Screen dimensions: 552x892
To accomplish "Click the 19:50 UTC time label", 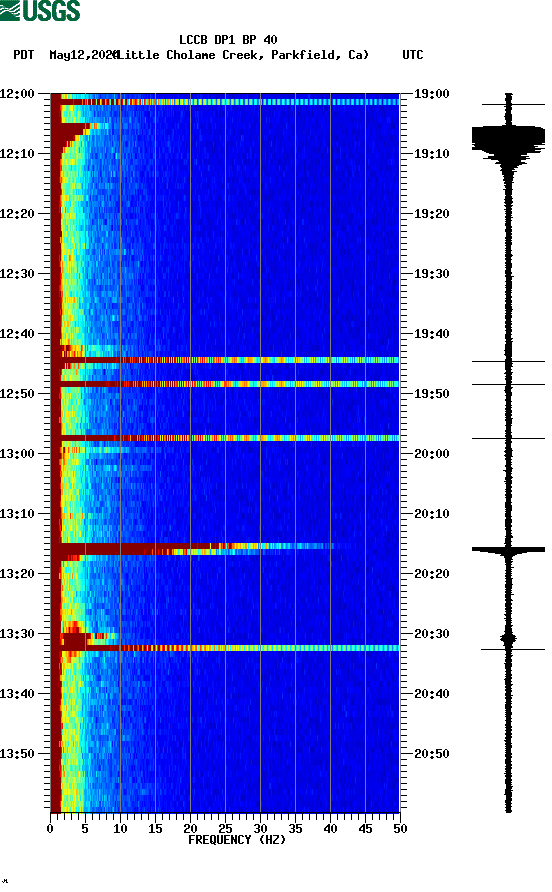I will (x=431, y=394).
